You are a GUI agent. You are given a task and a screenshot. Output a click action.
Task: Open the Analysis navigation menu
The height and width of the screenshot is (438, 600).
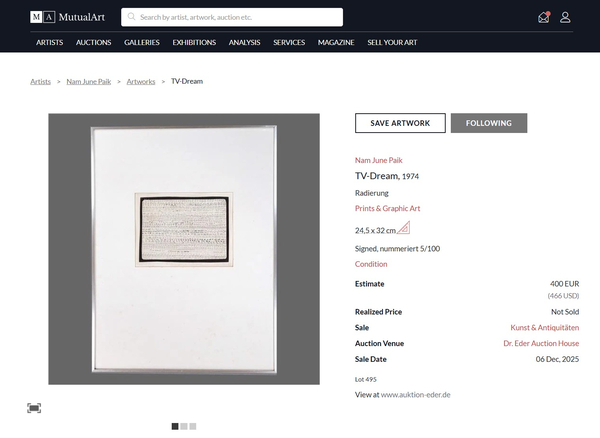(x=245, y=42)
